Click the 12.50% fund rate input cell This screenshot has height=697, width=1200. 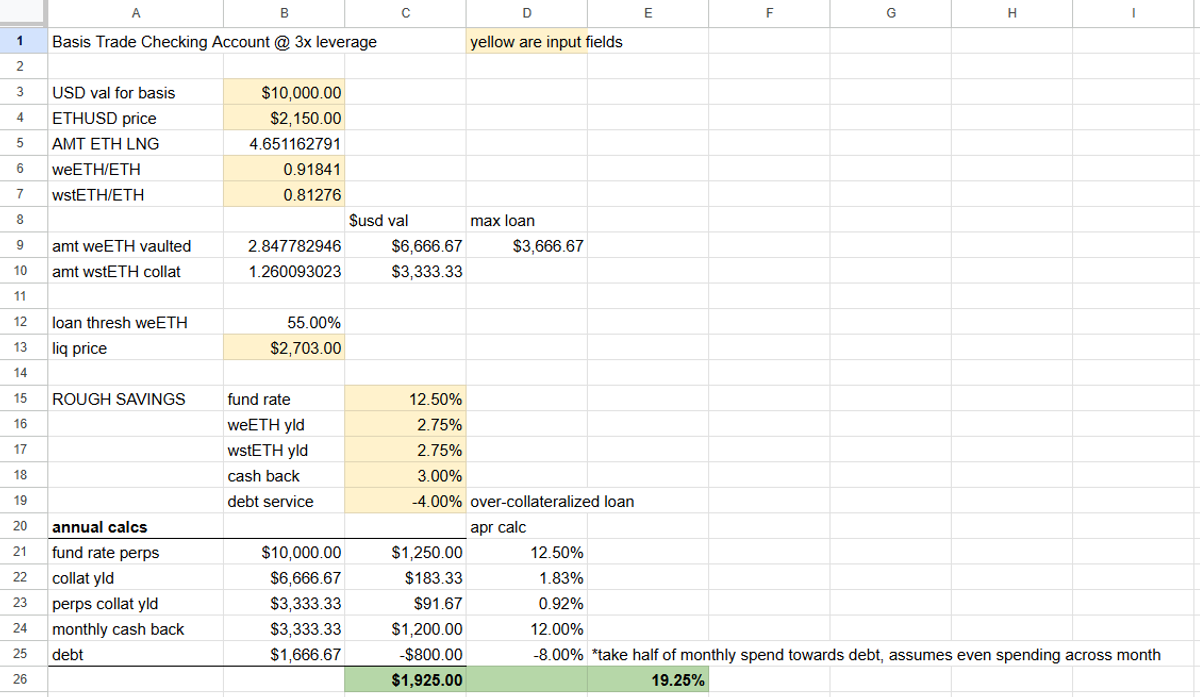pyautogui.click(x=405, y=399)
